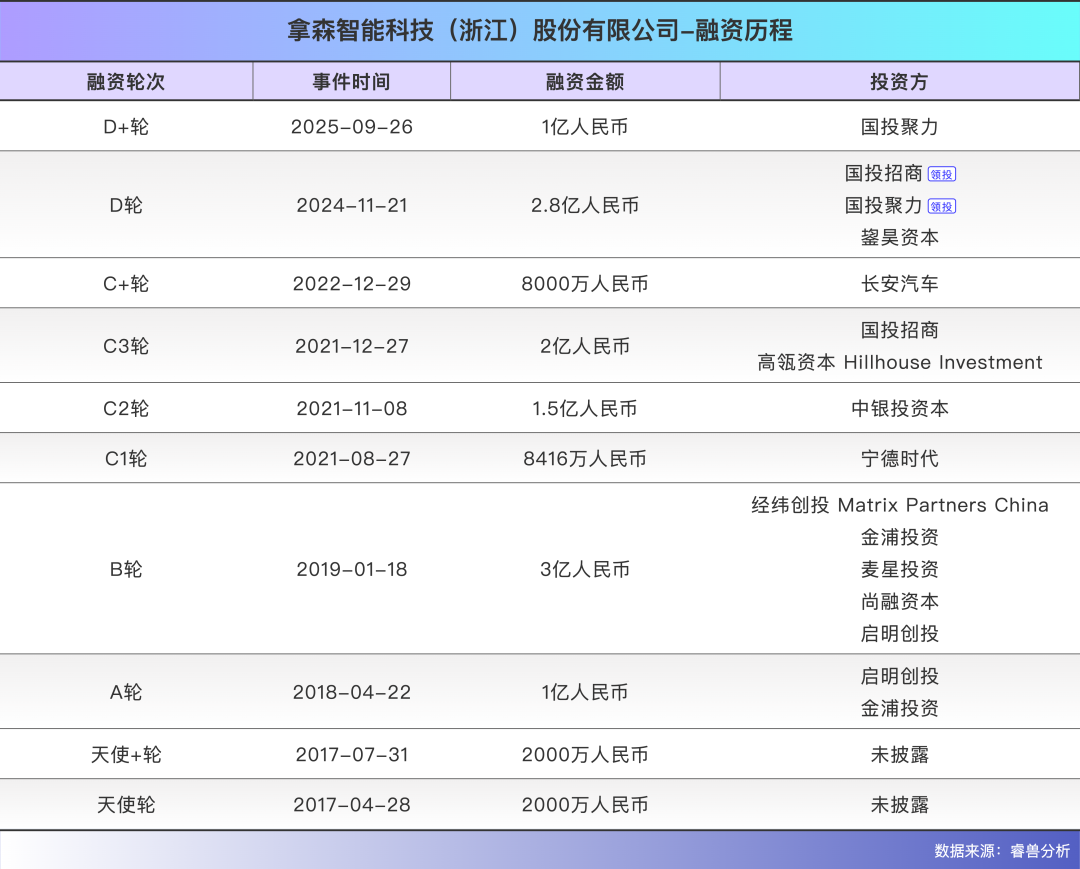Select the amount 8000万人民币
The width and height of the screenshot is (1080, 869).
pos(585,284)
